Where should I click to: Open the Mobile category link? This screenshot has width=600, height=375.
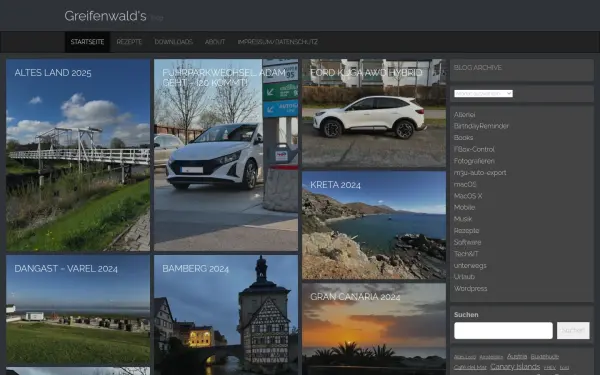(465, 207)
